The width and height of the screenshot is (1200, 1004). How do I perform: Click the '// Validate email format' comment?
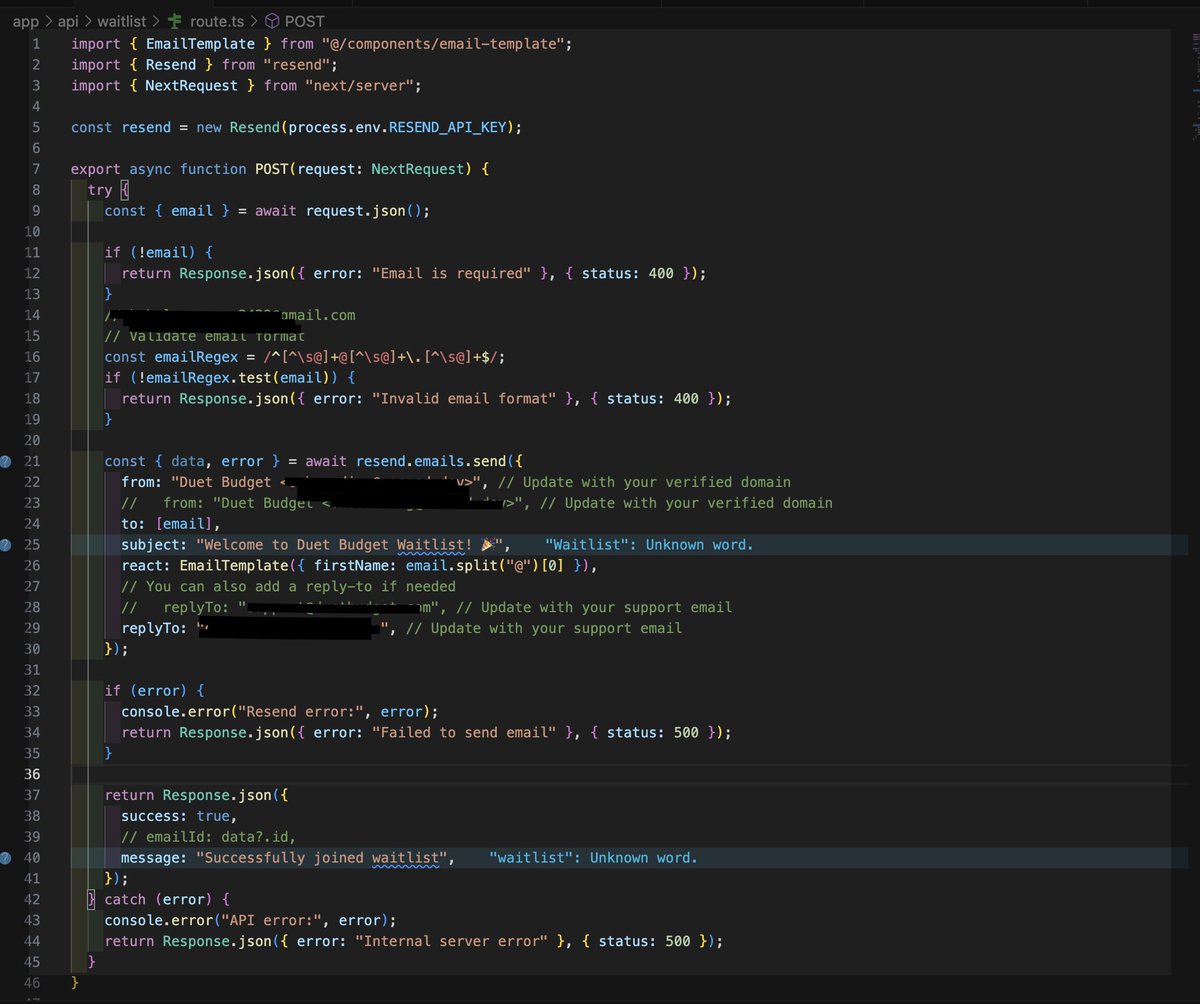[204, 336]
